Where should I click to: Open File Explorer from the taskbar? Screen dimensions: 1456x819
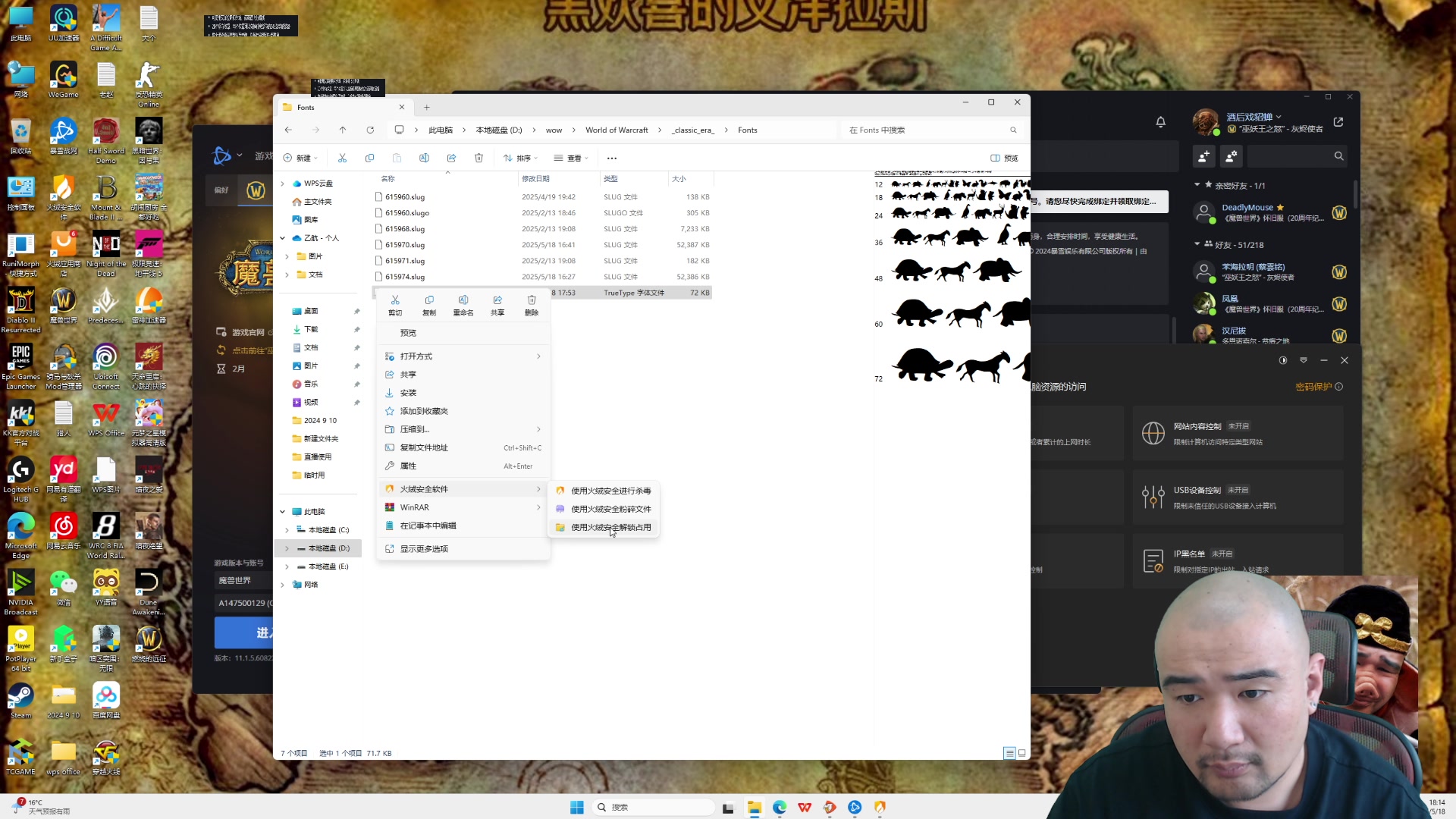coord(754,807)
